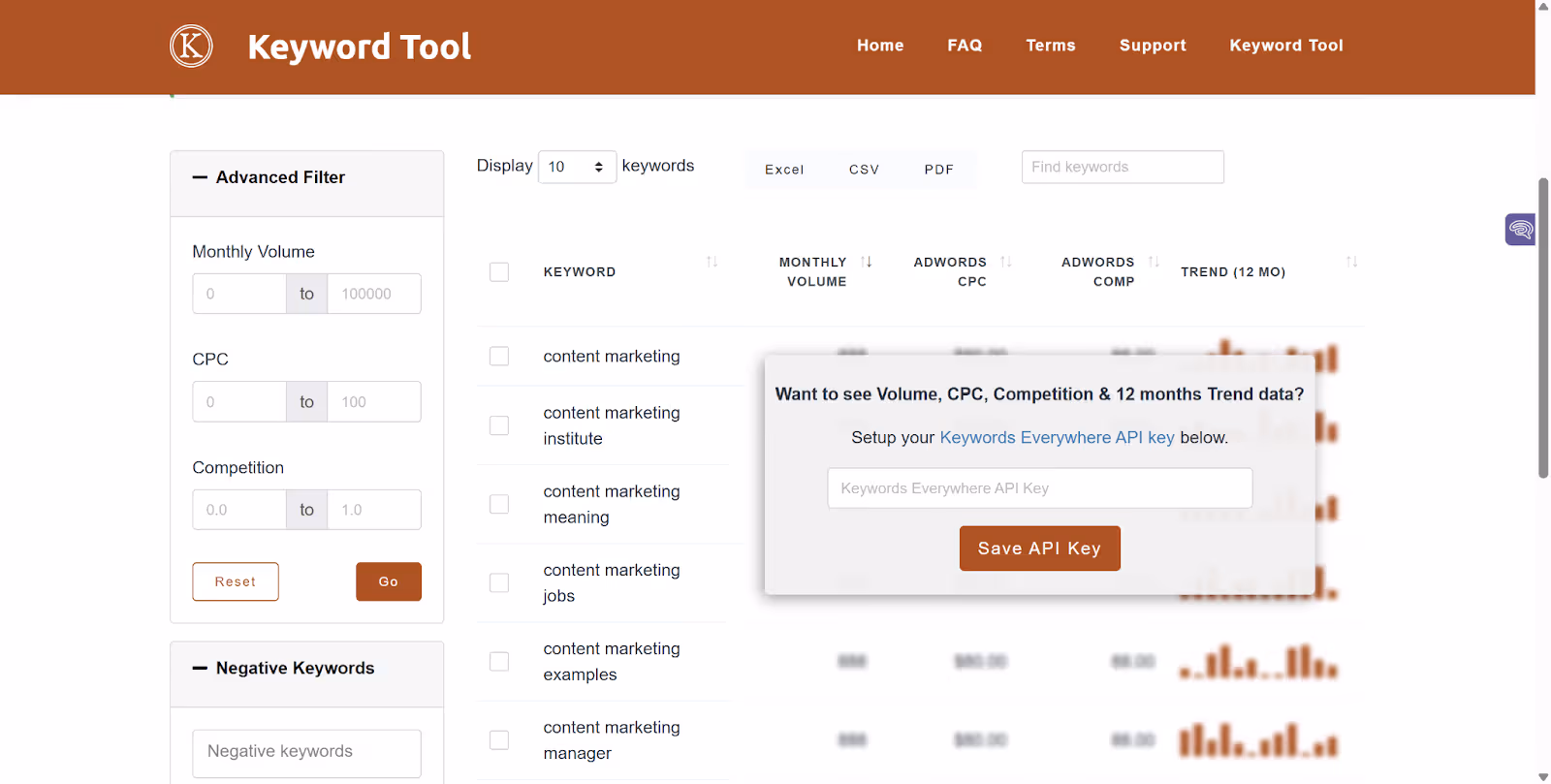Click the Advanced Filter panel heading

280,177
